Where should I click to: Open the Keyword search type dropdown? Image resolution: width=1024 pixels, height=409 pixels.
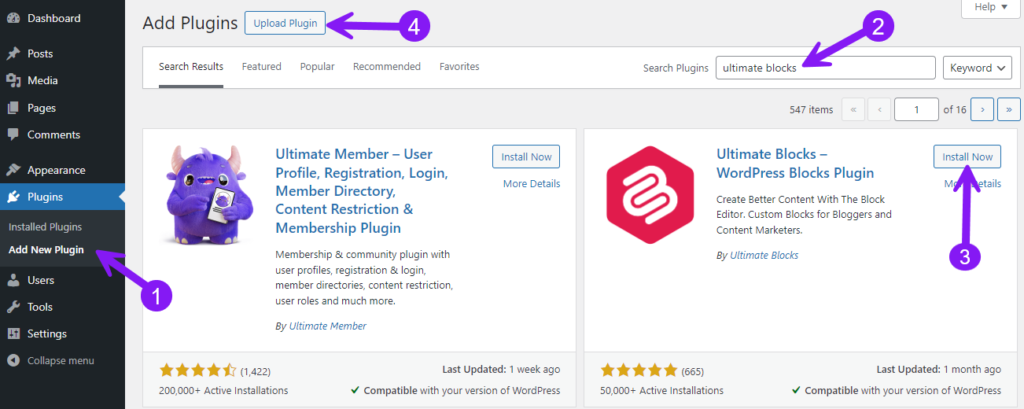978,68
